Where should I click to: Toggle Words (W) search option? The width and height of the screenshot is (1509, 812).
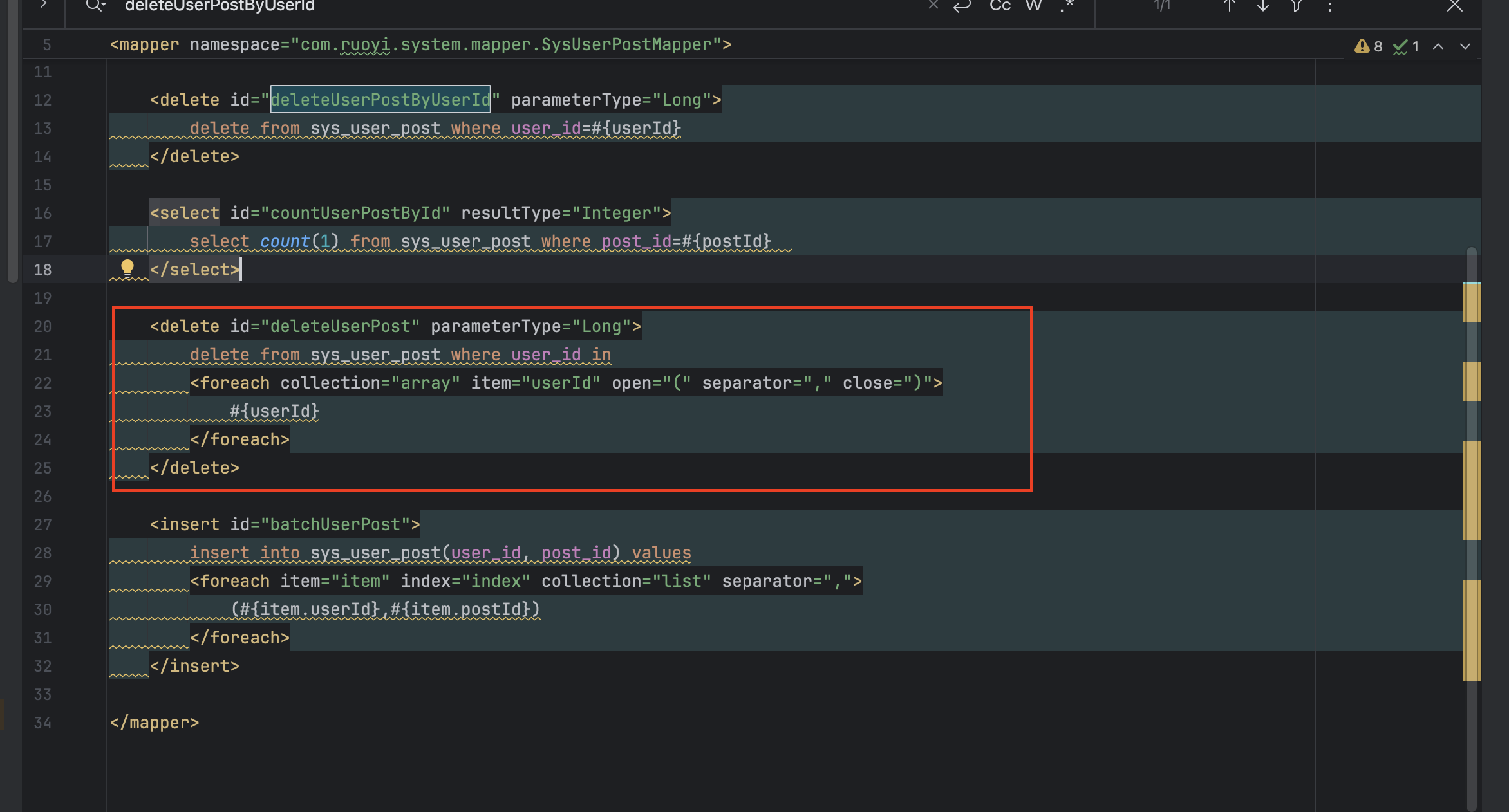1034,6
